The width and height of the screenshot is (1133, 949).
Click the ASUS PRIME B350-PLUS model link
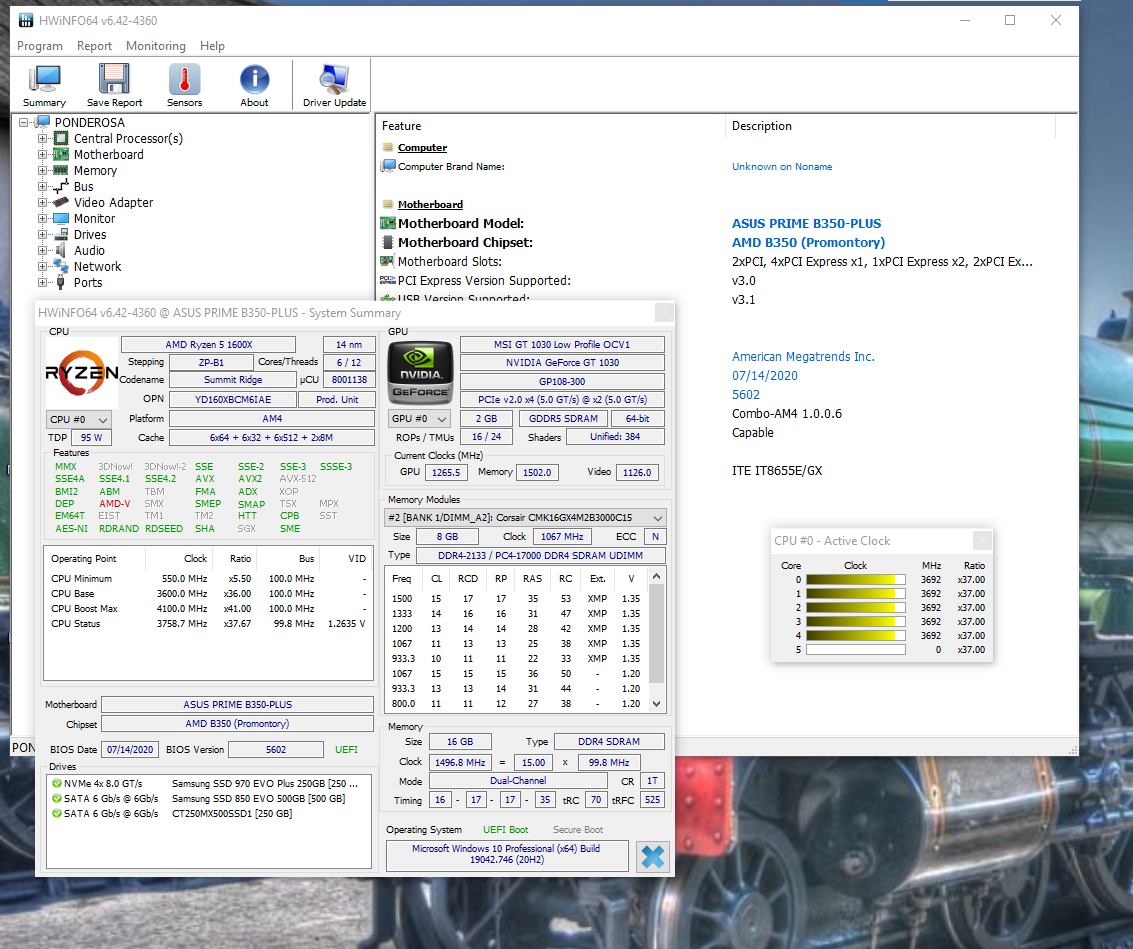pyautogui.click(x=806, y=223)
